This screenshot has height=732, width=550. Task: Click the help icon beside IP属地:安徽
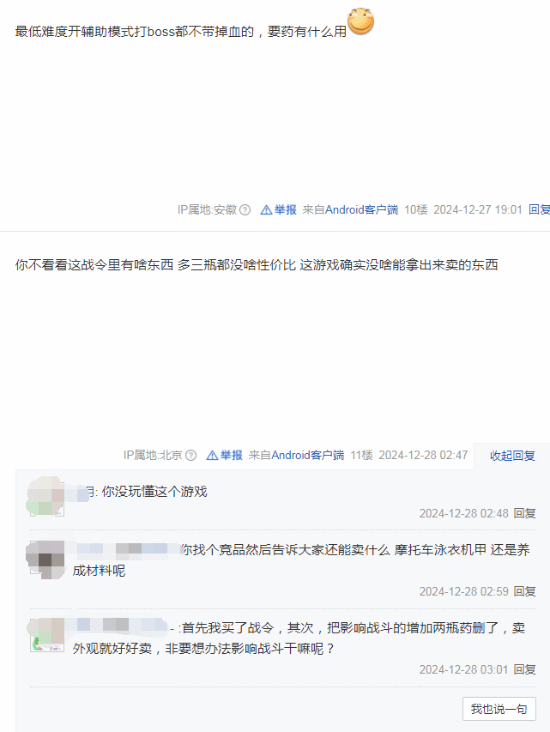pyautogui.click(x=245, y=210)
